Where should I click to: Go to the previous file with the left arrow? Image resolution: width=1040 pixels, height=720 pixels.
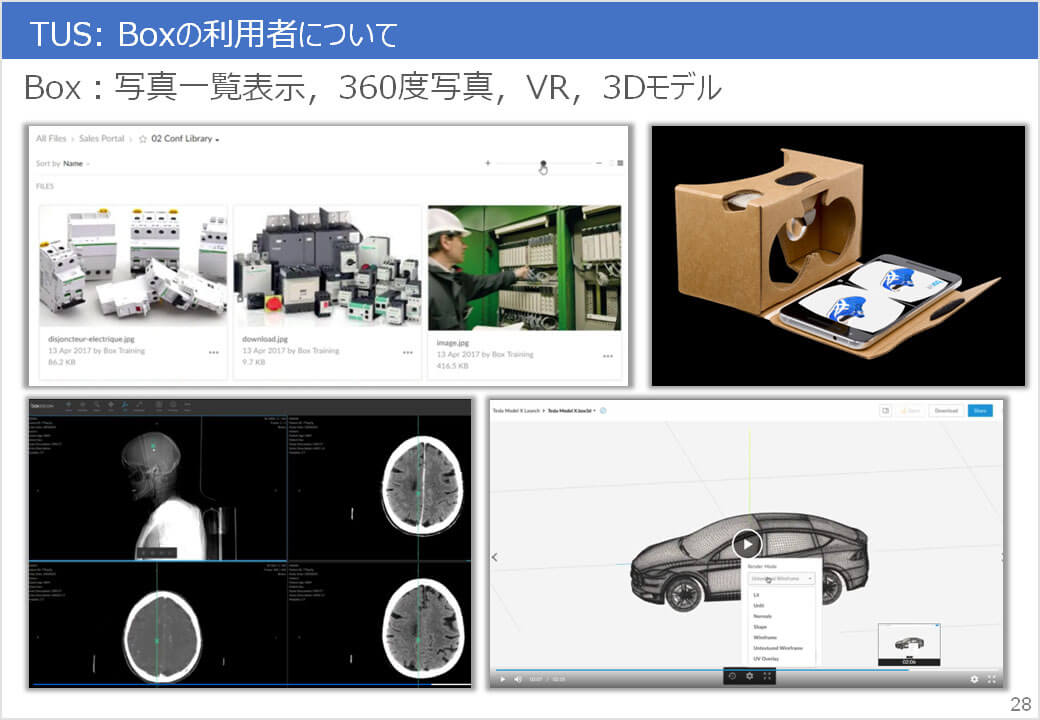click(x=495, y=557)
